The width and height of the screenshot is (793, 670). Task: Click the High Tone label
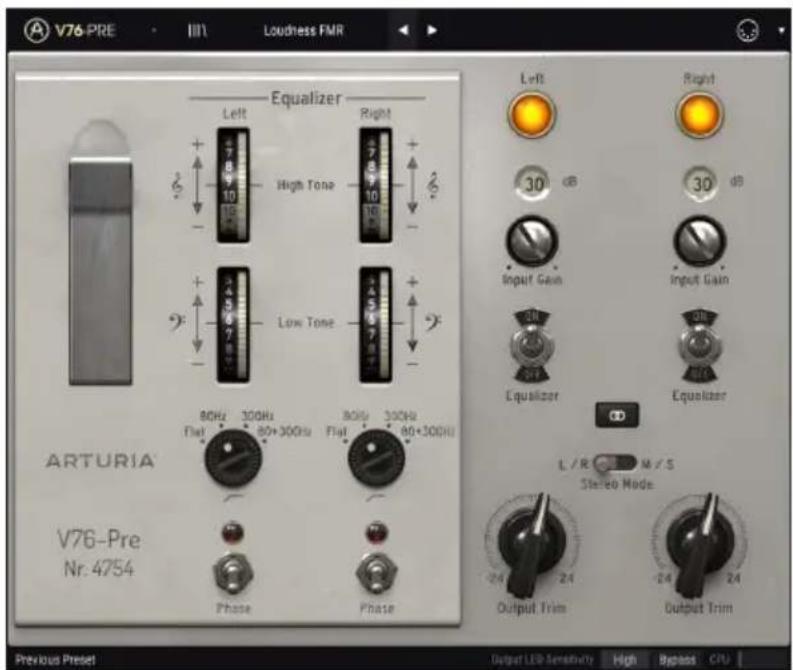point(305,185)
